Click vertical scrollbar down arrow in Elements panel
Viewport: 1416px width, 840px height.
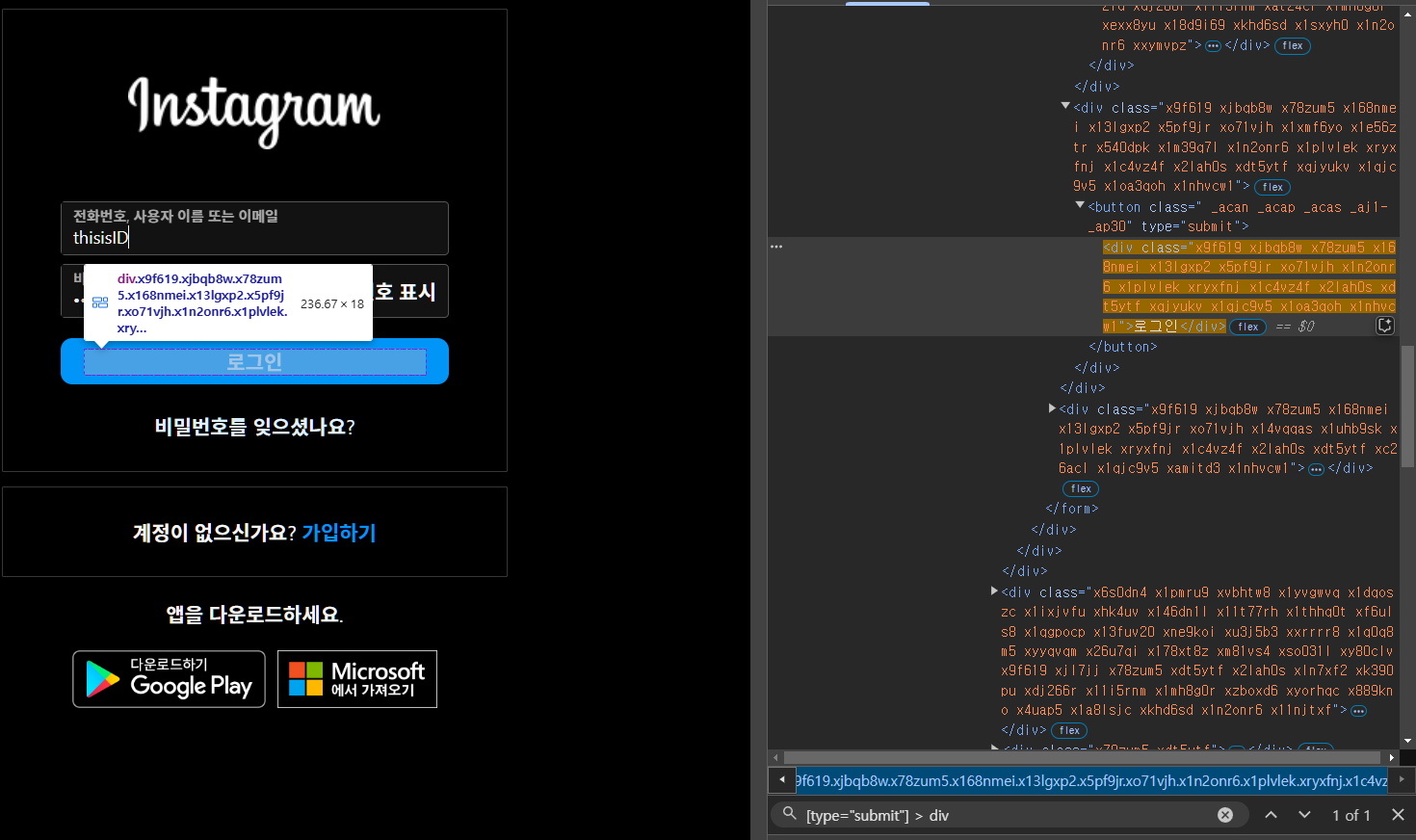coord(1408,741)
